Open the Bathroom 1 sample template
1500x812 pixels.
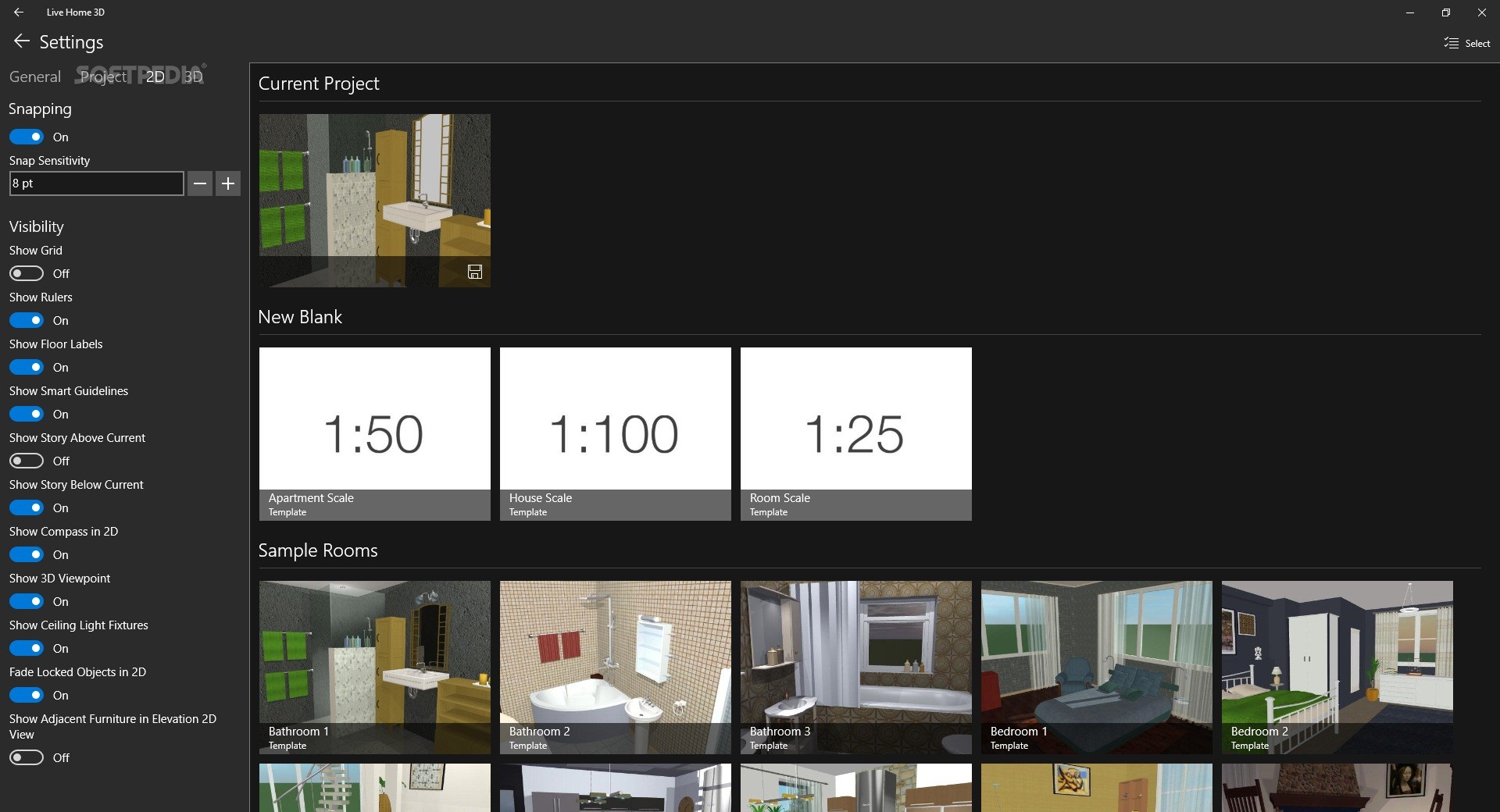[x=375, y=668]
